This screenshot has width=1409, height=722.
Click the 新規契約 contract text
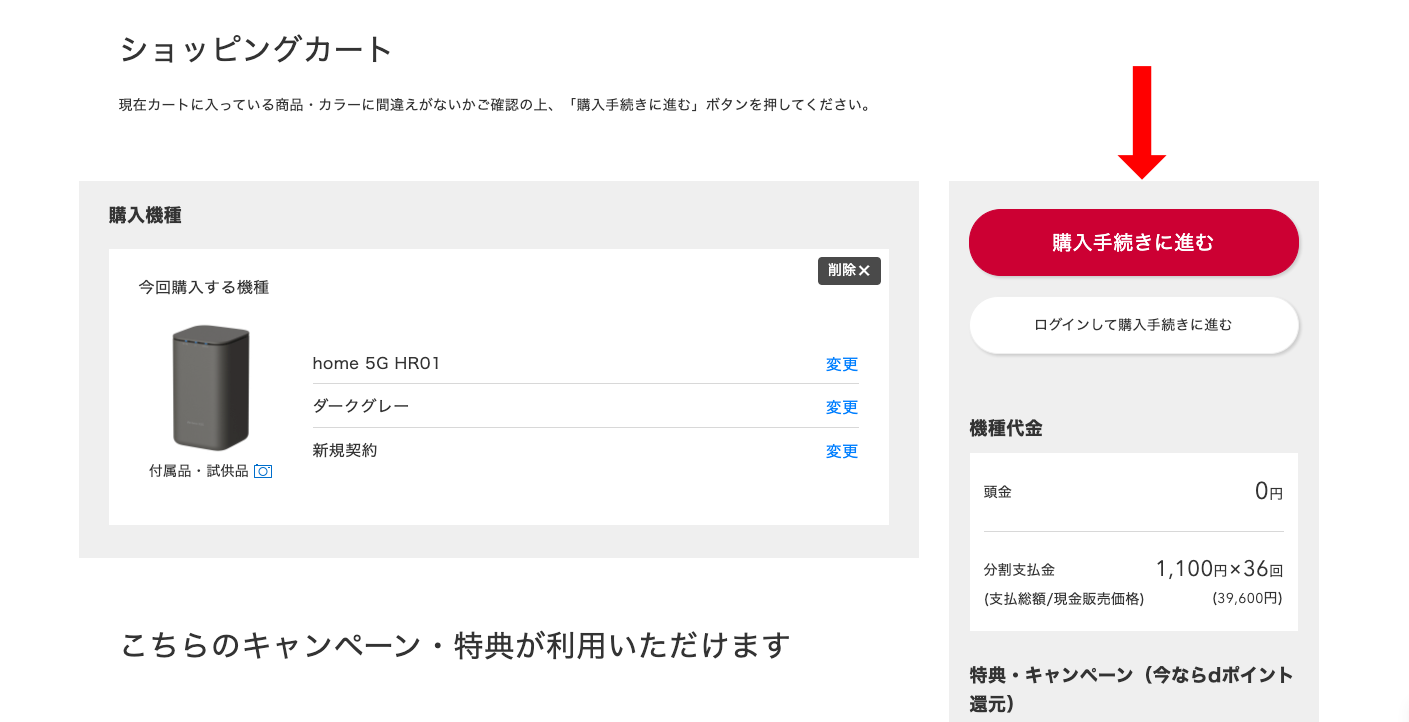[345, 450]
